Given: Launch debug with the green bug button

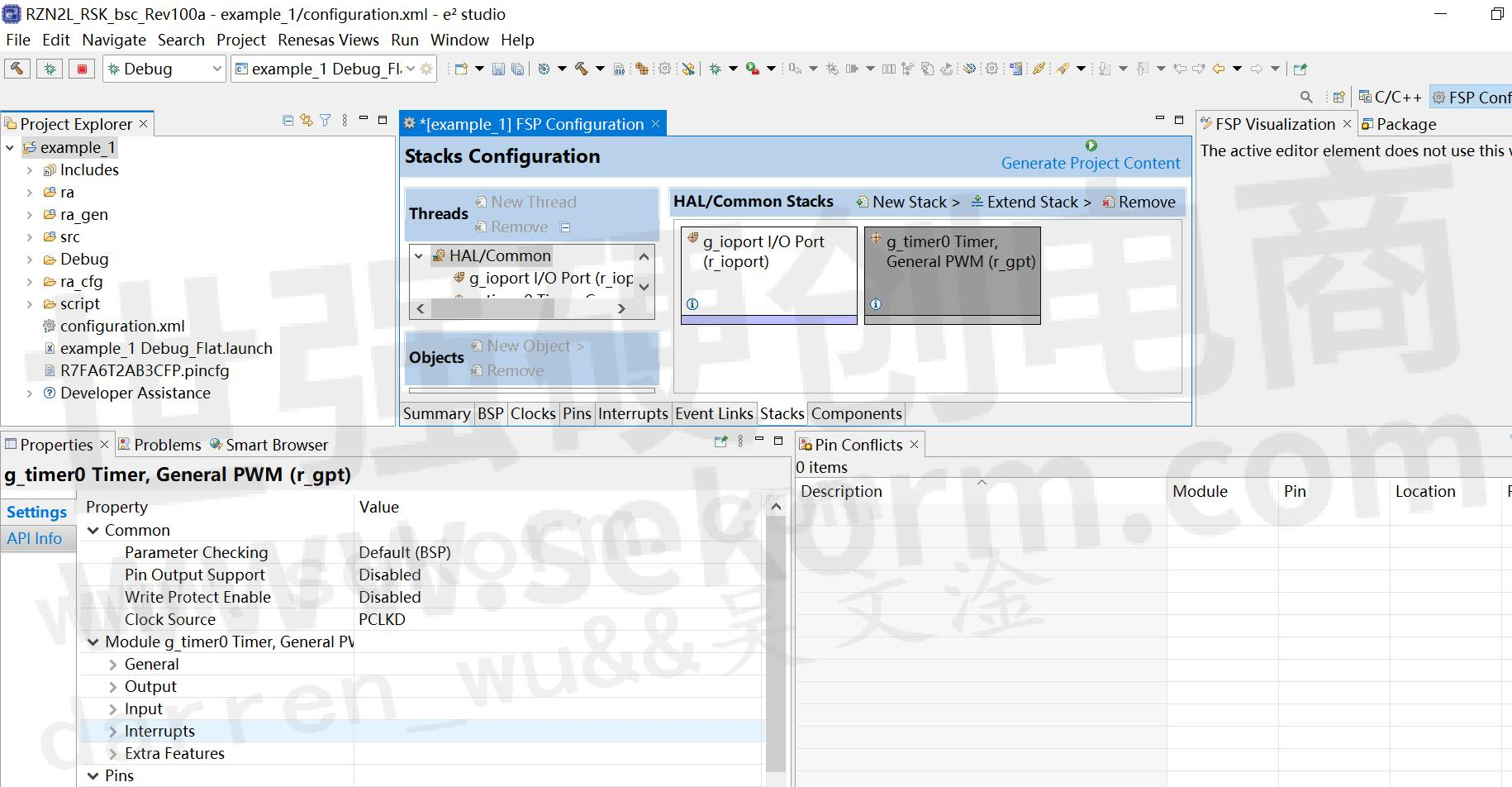Looking at the screenshot, I should pos(50,69).
